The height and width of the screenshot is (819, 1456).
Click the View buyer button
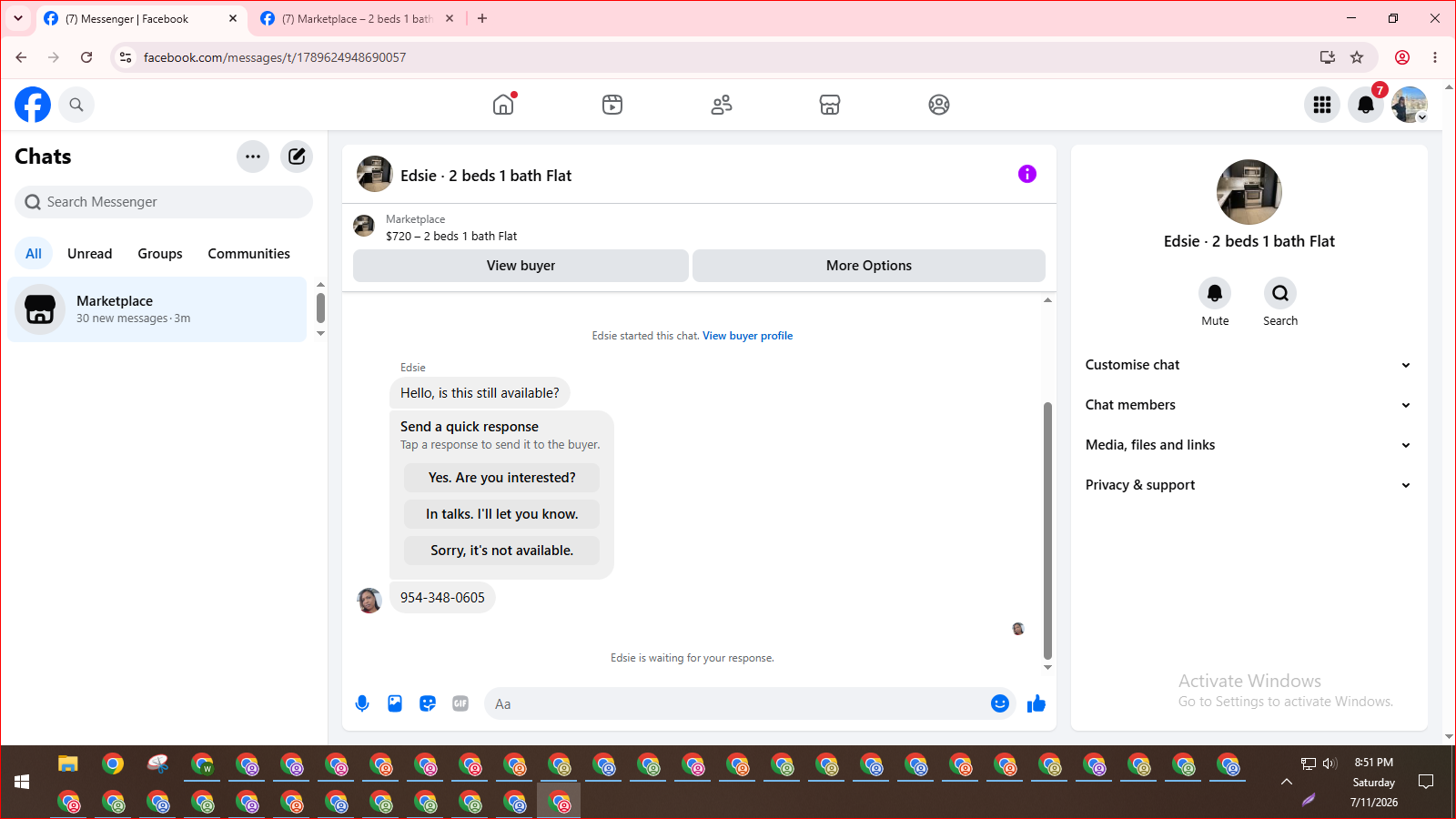point(521,266)
